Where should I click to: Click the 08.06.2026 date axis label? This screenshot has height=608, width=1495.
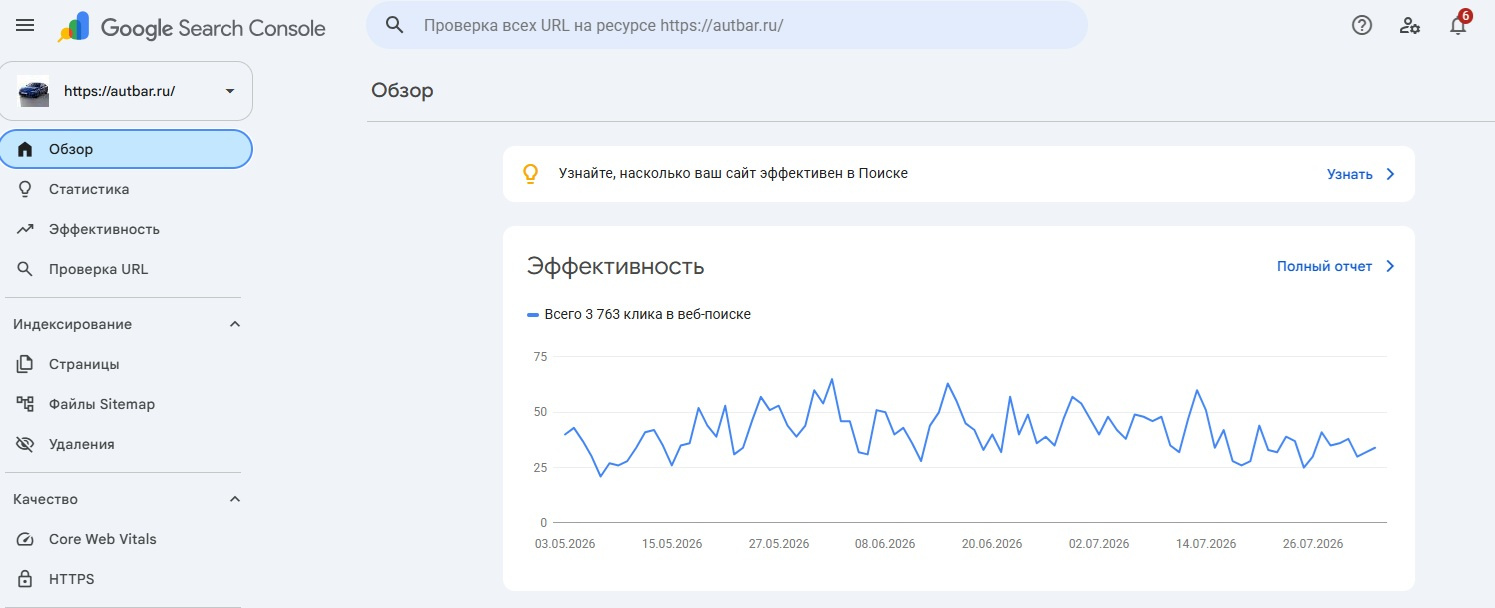point(885,544)
